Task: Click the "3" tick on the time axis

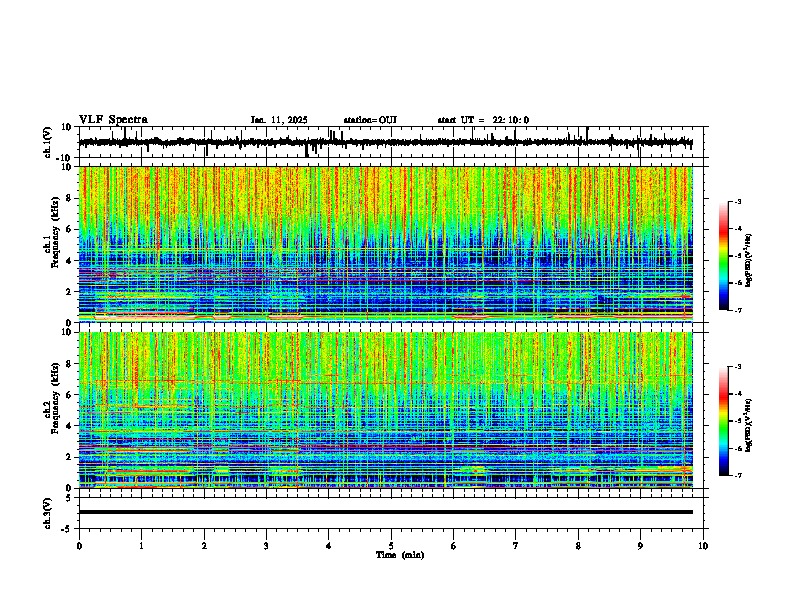Action: coord(266,546)
